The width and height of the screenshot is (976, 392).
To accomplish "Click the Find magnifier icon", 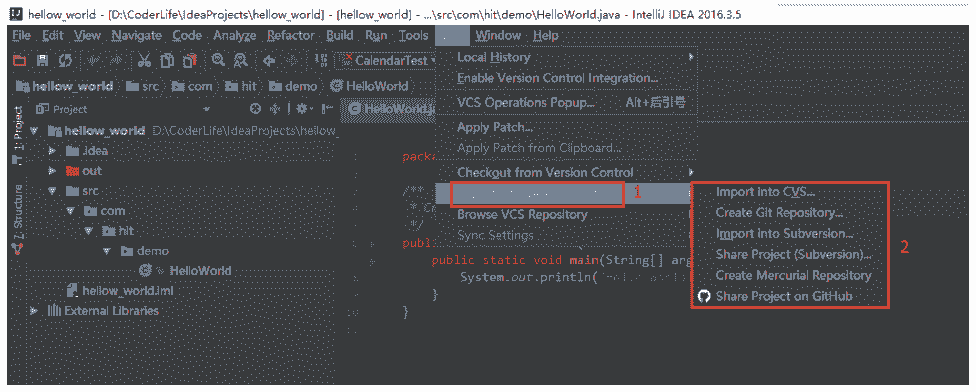I will (218, 60).
